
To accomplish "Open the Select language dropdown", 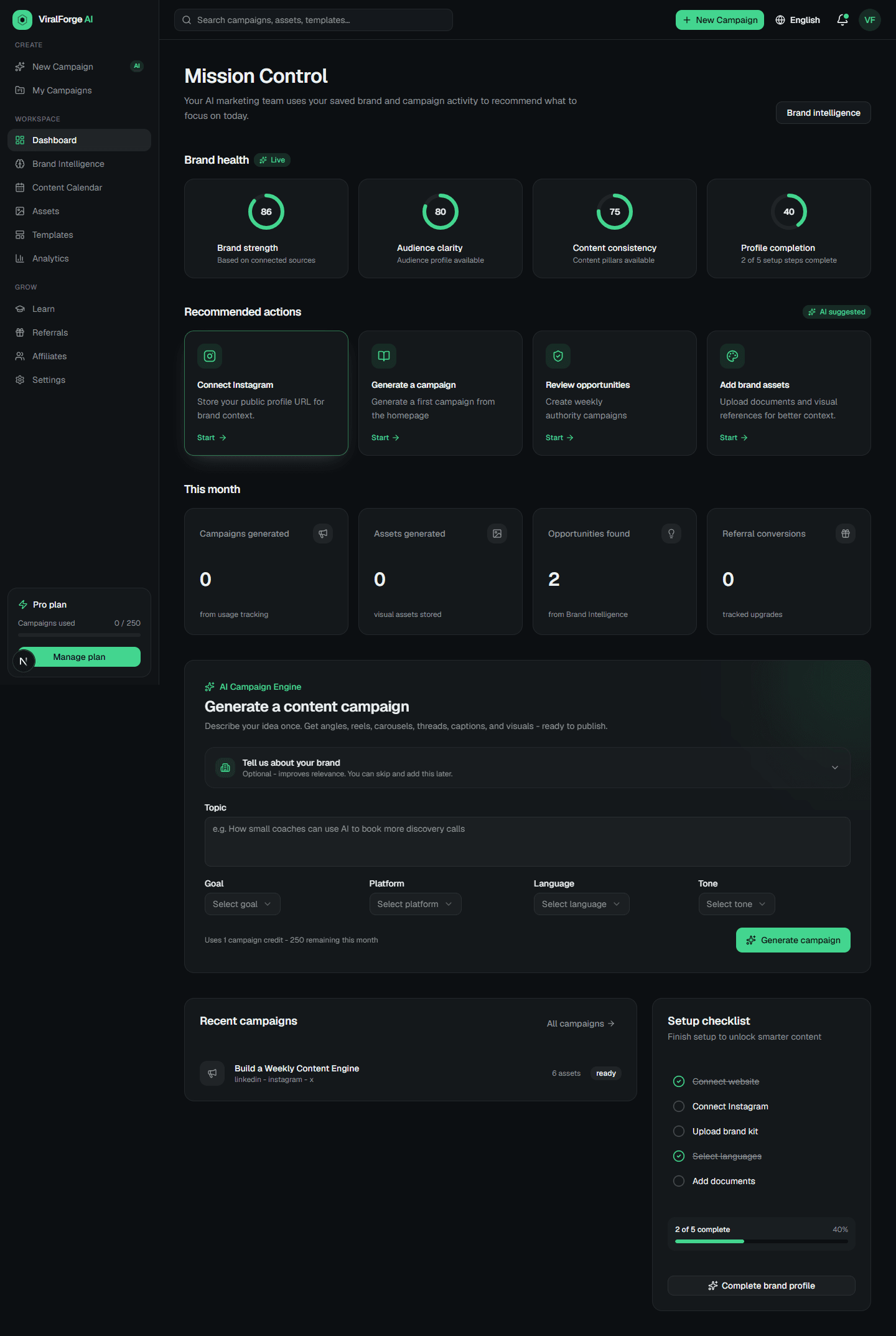I will click(581, 904).
